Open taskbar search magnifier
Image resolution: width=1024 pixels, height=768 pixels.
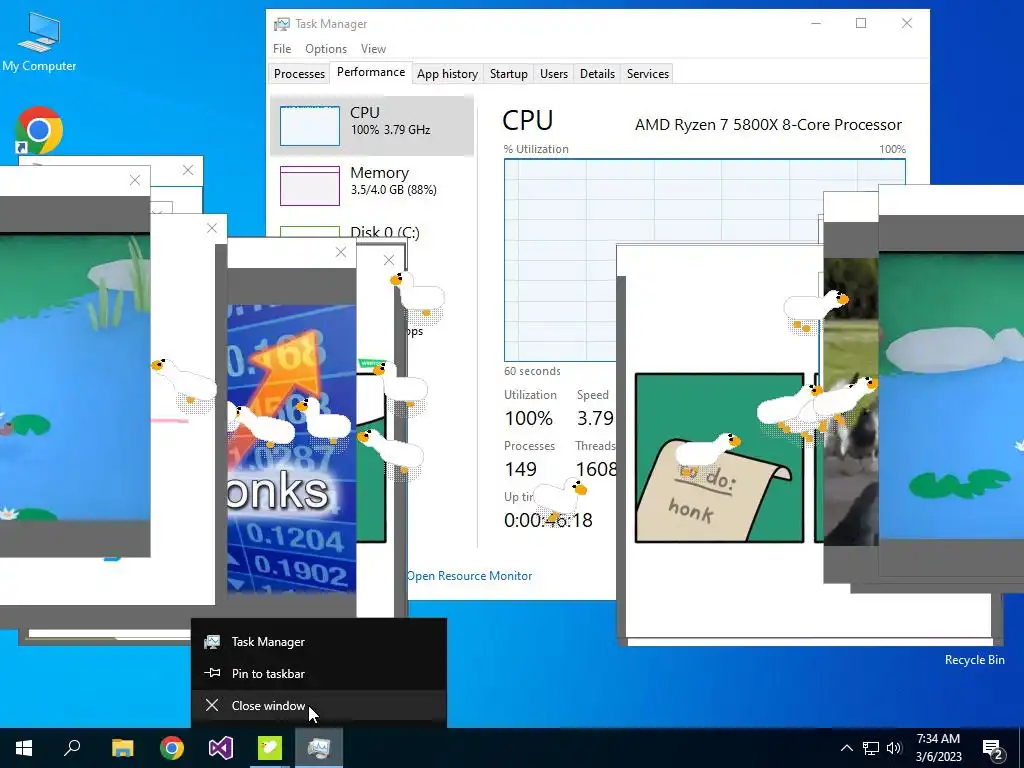(x=72, y=748)
